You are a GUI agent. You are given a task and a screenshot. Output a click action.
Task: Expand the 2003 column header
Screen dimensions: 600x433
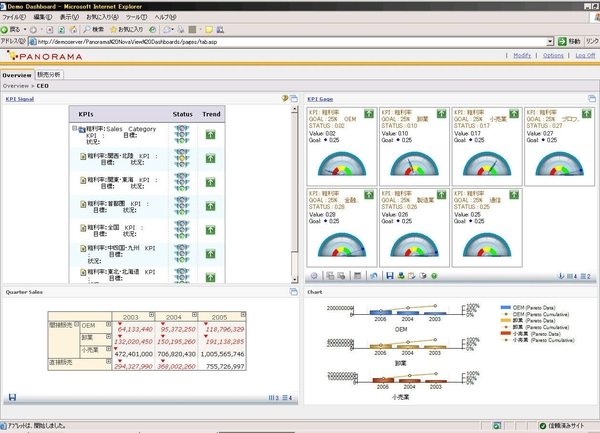click(x=152, y=315)
